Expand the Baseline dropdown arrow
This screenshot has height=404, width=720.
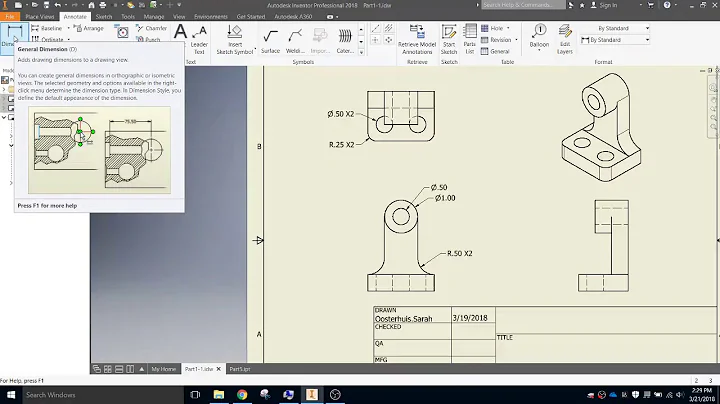[68, 28]
